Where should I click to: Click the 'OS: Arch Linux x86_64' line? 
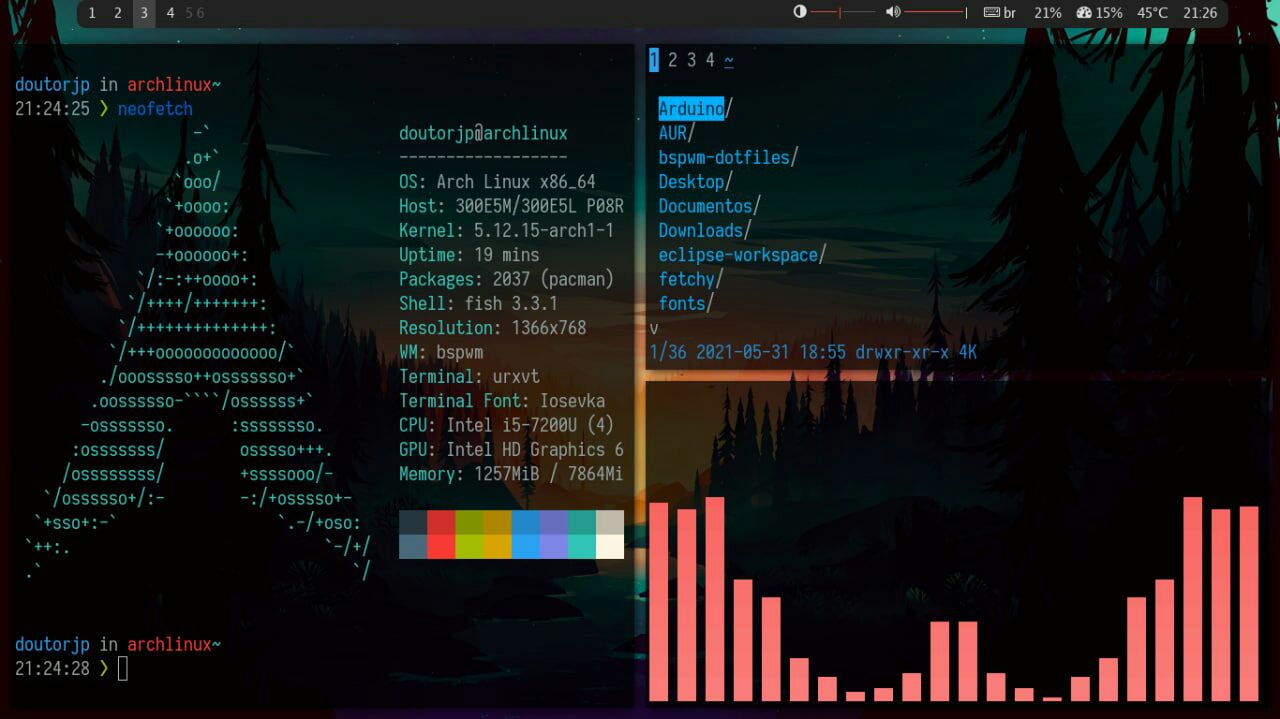coord(497,182)
